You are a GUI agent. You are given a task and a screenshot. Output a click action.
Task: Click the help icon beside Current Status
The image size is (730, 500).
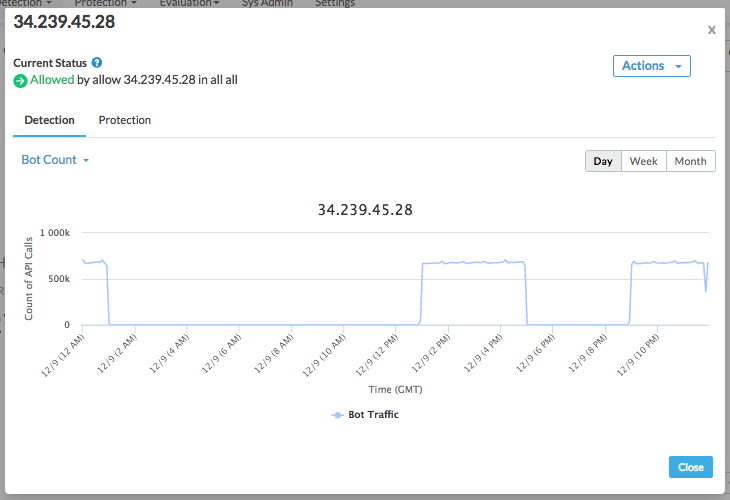click(97, 62)
